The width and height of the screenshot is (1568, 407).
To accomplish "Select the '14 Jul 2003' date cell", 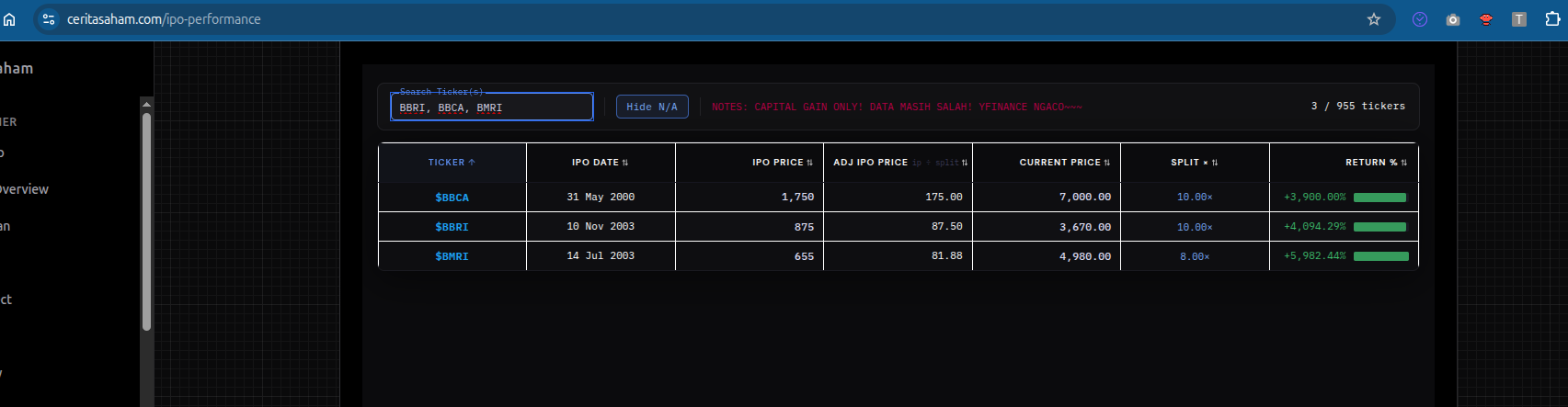I will point(601,256).
